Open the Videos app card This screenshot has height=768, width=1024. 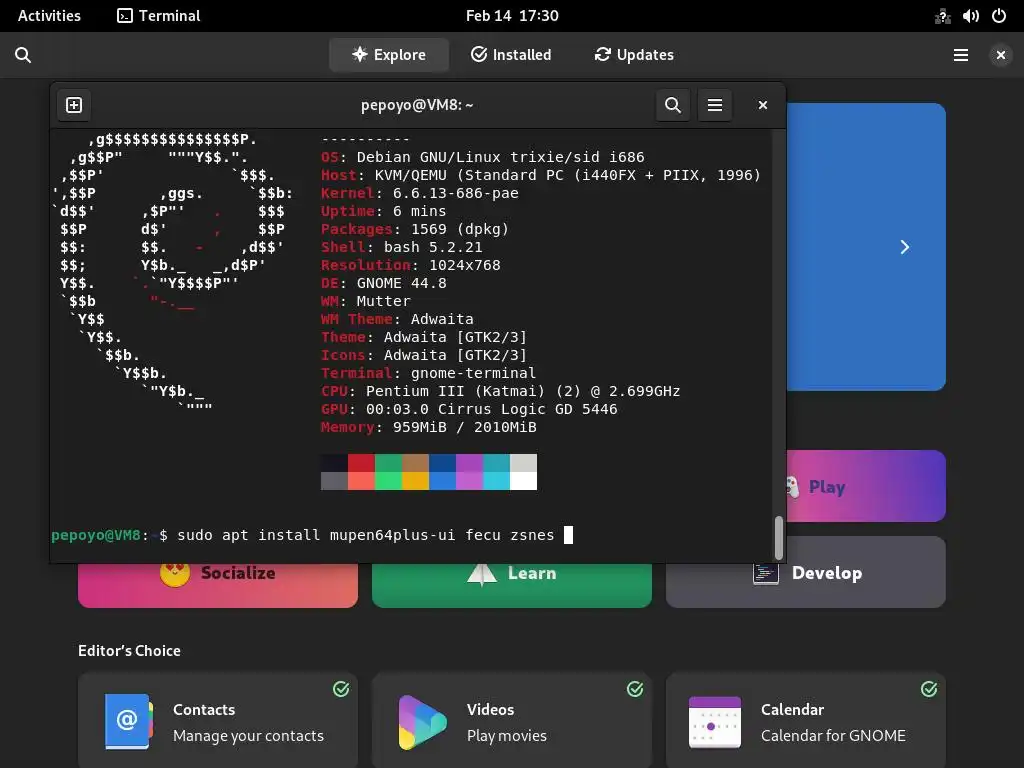pos(511,720)
